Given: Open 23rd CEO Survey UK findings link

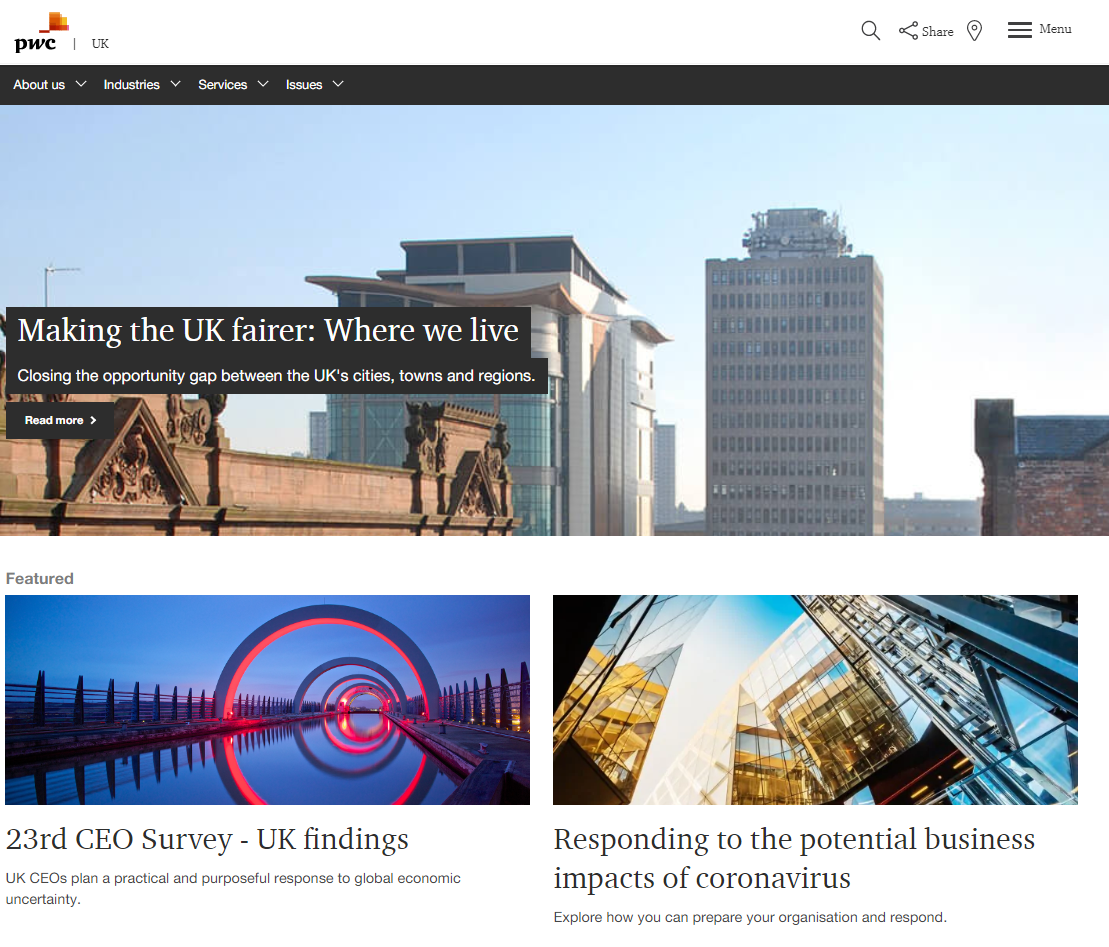Looking at the screenshot, I should click(x=207, y=839).
